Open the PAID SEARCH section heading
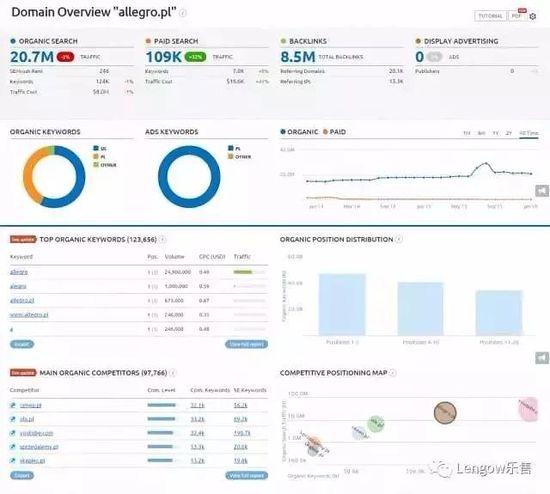The height and width of the screenshot is (494, 550). pyautogui.click(x=176, y=41)
